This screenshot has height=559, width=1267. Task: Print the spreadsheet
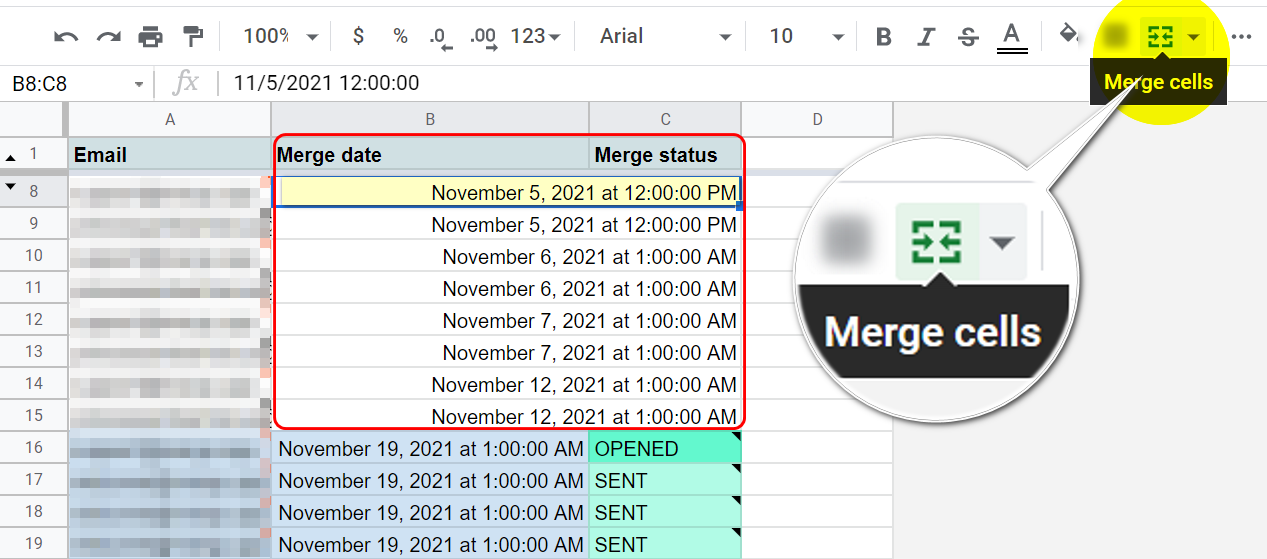point(150,37)
